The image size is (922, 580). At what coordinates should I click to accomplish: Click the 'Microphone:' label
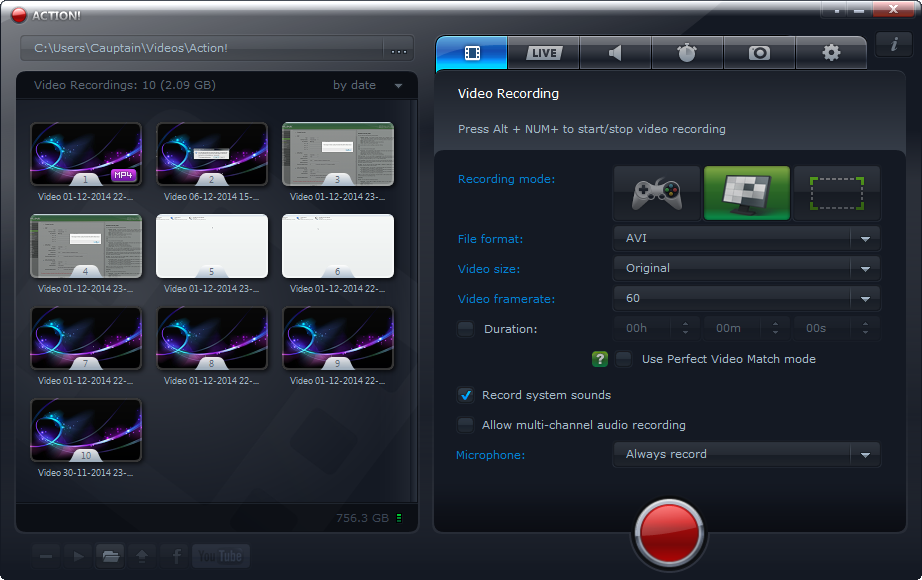click(x=490, y=455)
